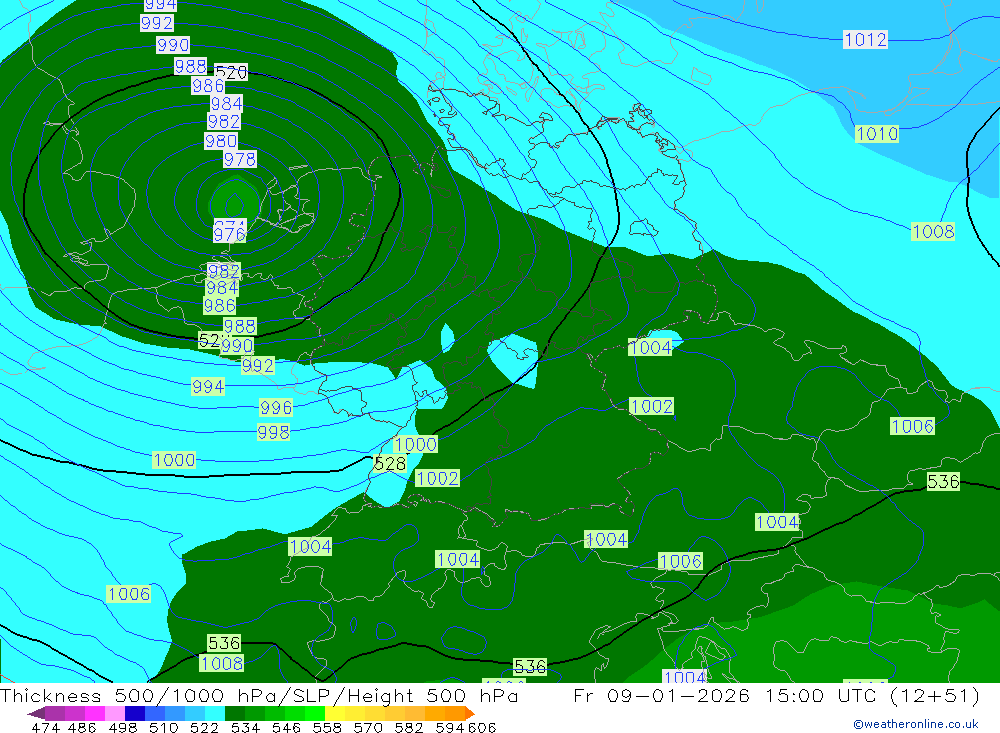Click the 474 value on the color scale
The image size is (1000, 733).
click(x=46, y=727)
